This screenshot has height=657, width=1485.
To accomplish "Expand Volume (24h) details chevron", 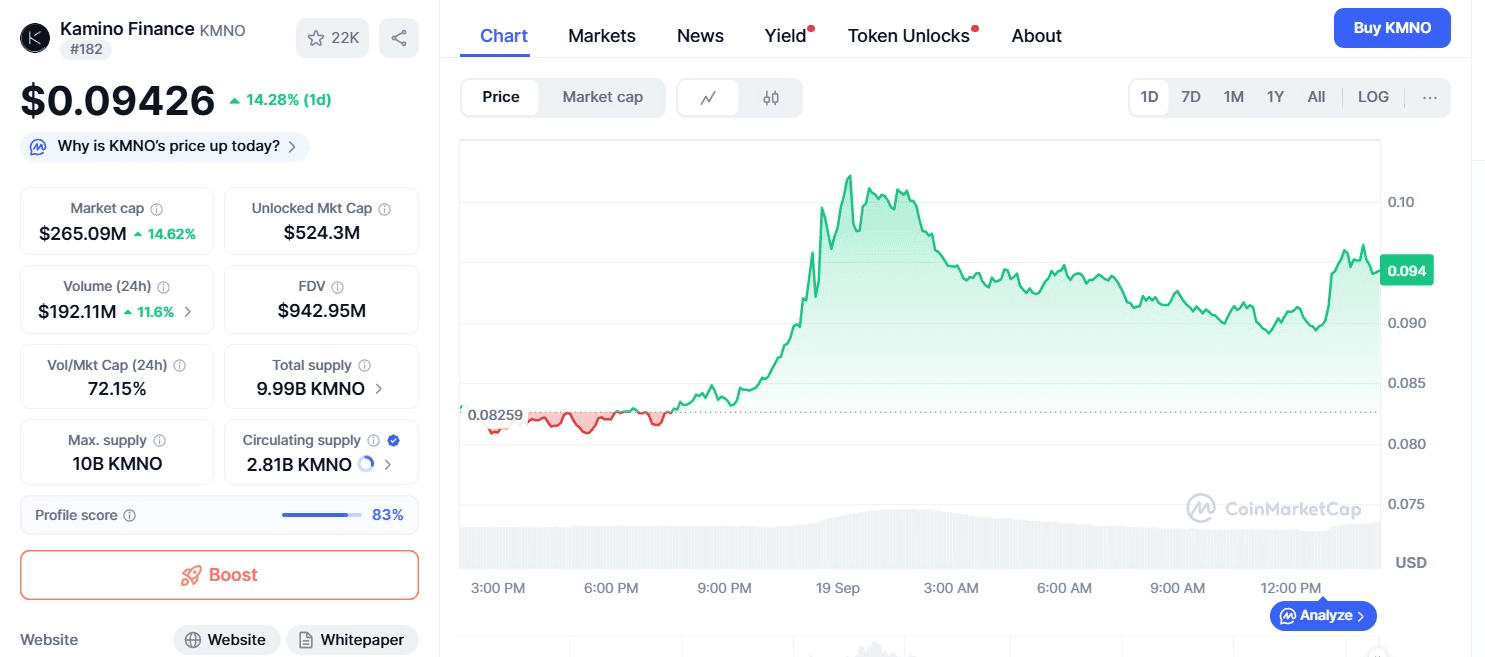I will click(188, 312).
